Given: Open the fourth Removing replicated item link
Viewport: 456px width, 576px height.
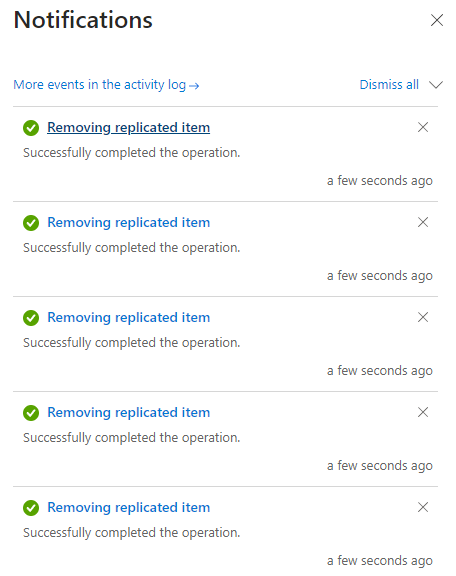Looking at the screenshot, I should coord(129,413).
